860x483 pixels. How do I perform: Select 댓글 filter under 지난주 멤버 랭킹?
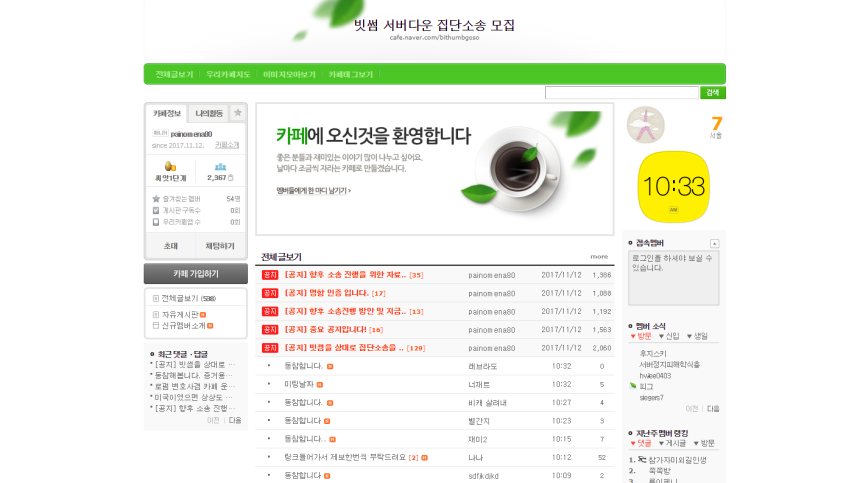coord(641,443)
